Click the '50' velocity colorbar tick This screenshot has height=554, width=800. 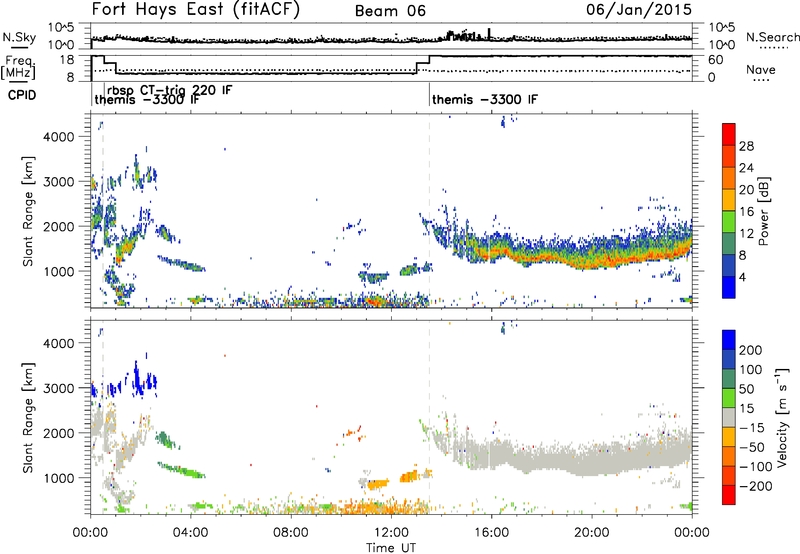[746, 389]
